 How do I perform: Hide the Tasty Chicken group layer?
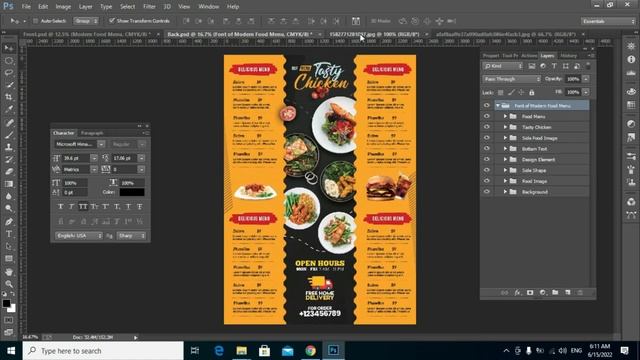pyautogui.click(x=486, y=127)
